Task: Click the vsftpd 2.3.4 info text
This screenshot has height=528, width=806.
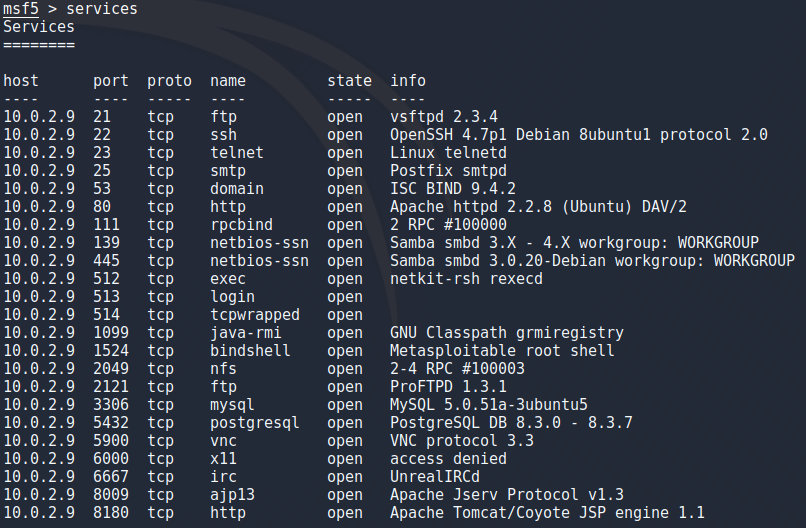Action: tap(444, 117)
